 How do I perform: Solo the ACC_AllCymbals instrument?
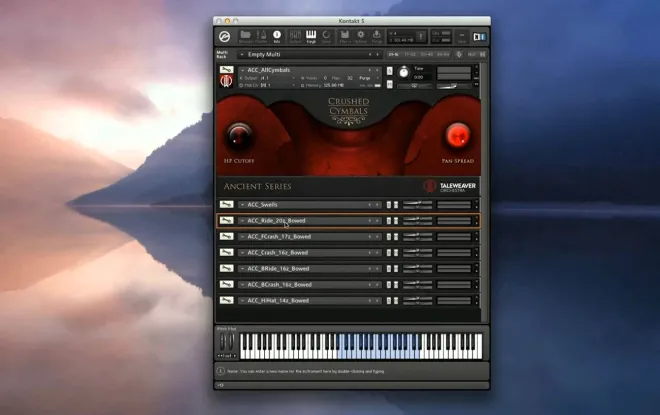(390, 71)
